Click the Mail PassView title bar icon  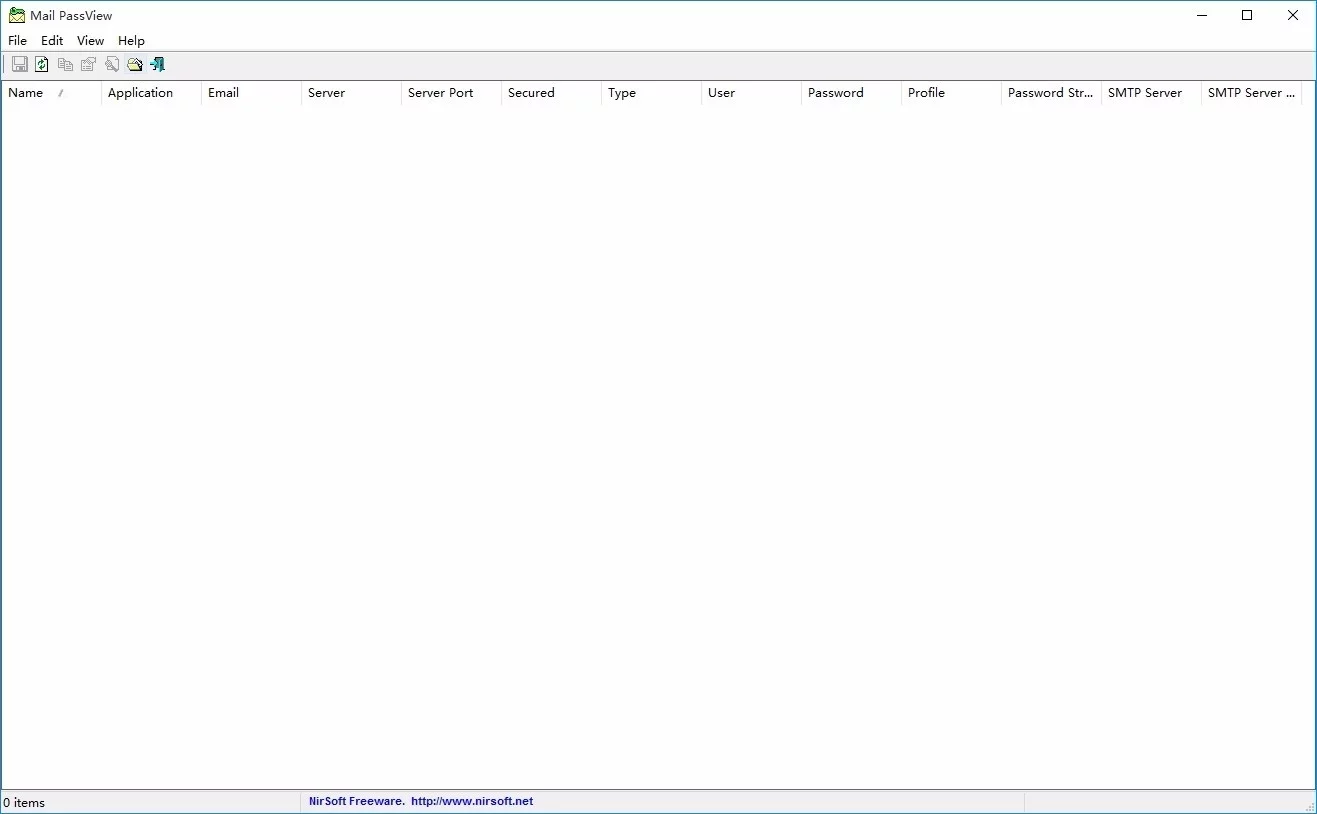tap(15, 15)
